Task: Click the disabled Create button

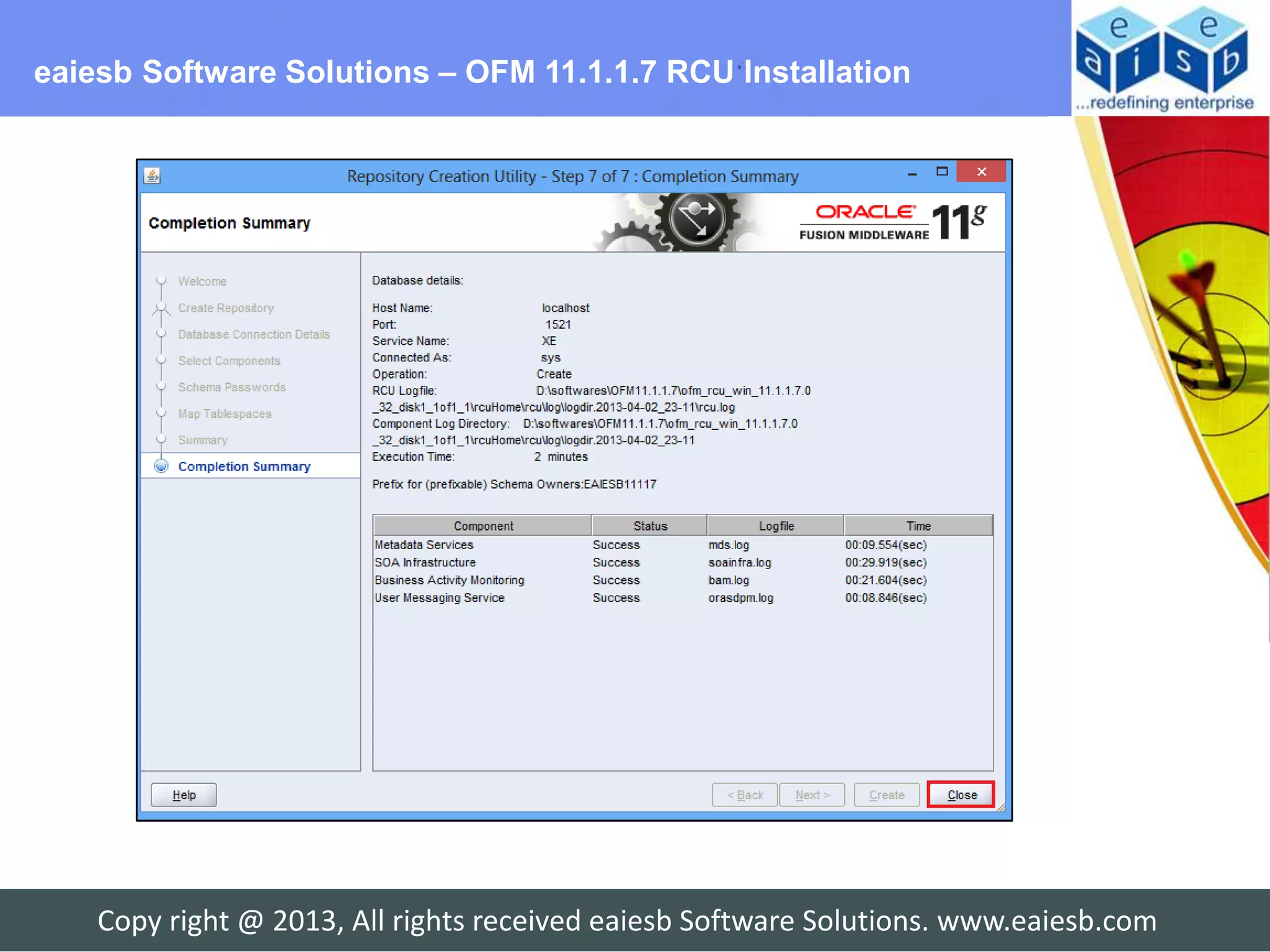Action: (x=887, y=795)
